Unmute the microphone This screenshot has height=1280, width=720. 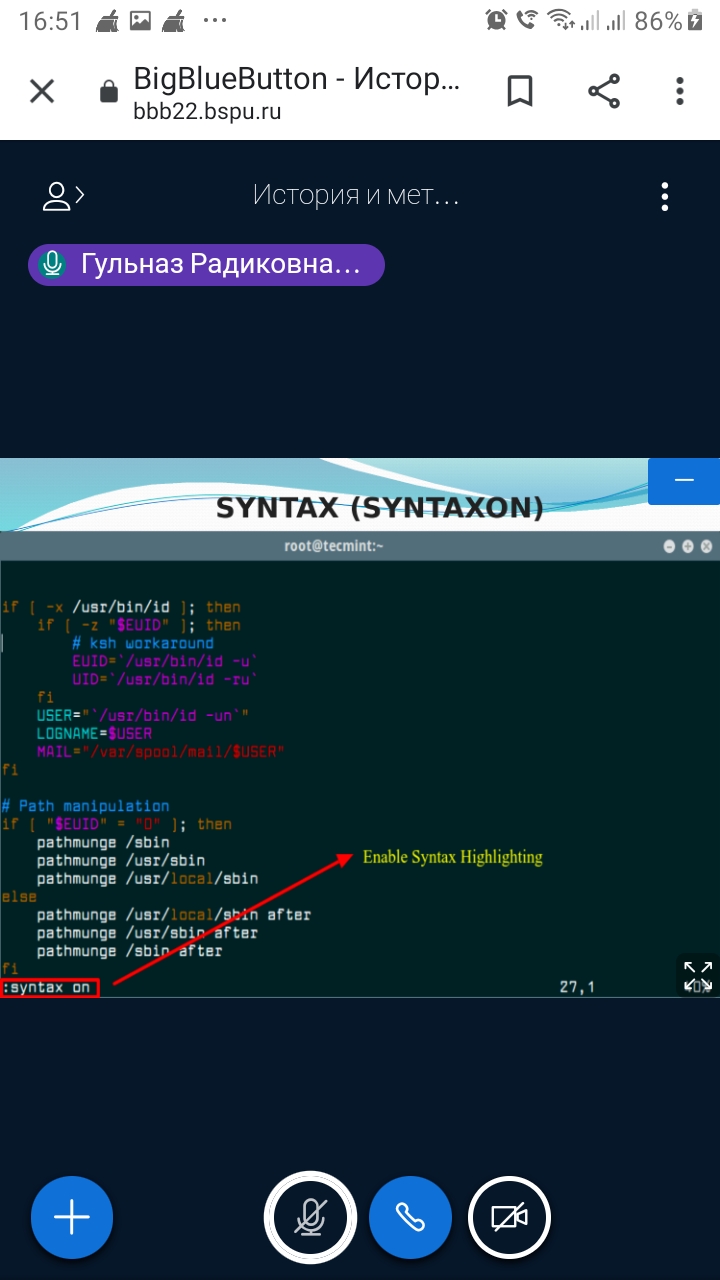[310, 1217]
